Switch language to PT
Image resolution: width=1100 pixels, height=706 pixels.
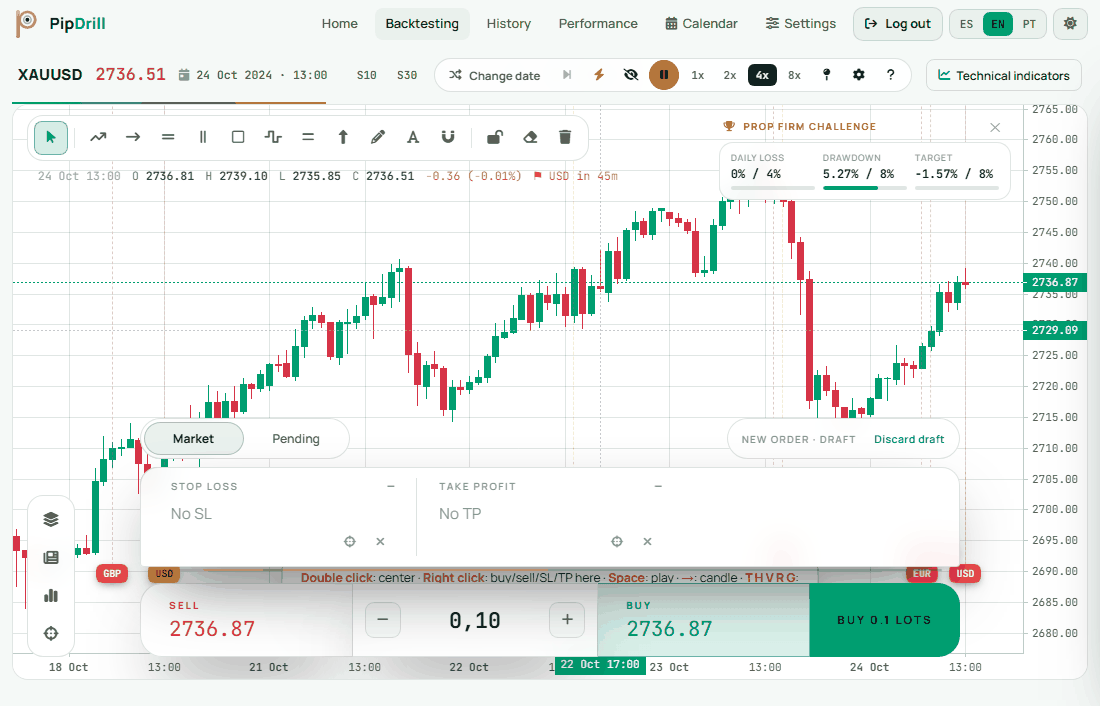(1029, 24)
